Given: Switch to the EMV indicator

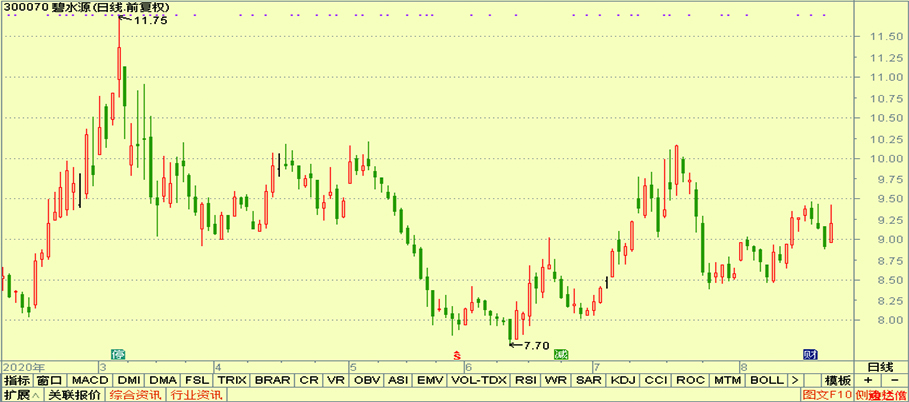Looking at the screenshot, I should point(430,381).
